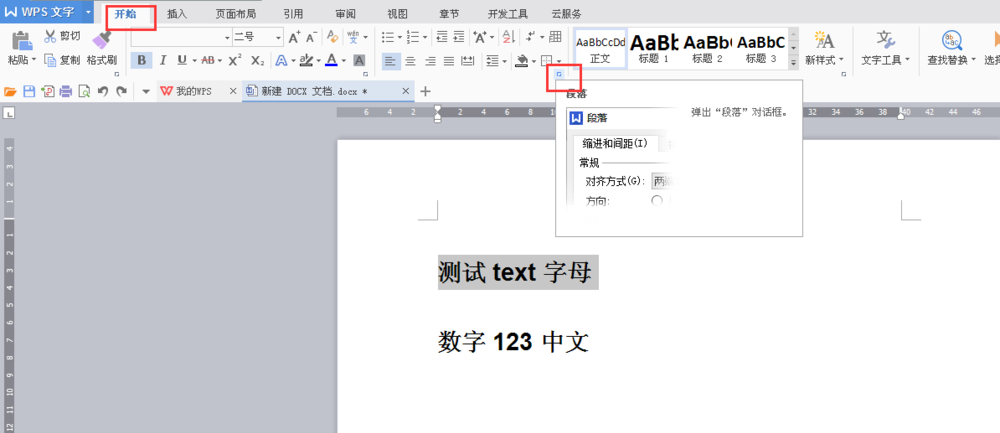This screenshot has width=1000, height=433.
Task: Expand the font color dropdown arrow
Action: click(x=344, y=61)
